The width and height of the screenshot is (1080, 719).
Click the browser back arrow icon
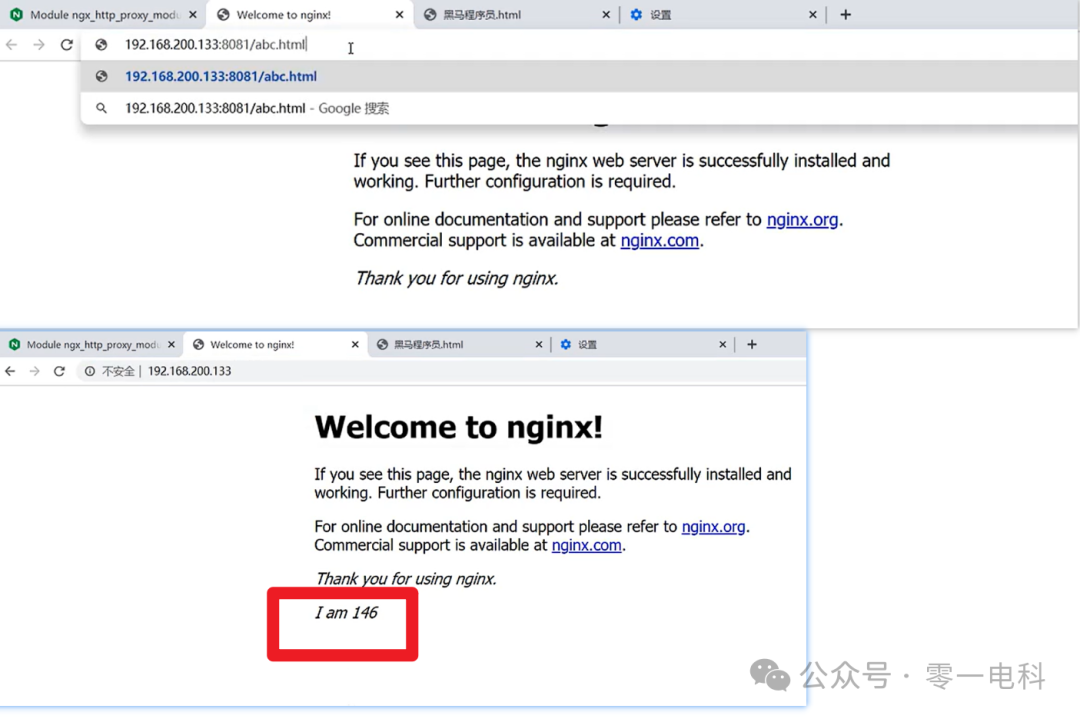[10, 44]
